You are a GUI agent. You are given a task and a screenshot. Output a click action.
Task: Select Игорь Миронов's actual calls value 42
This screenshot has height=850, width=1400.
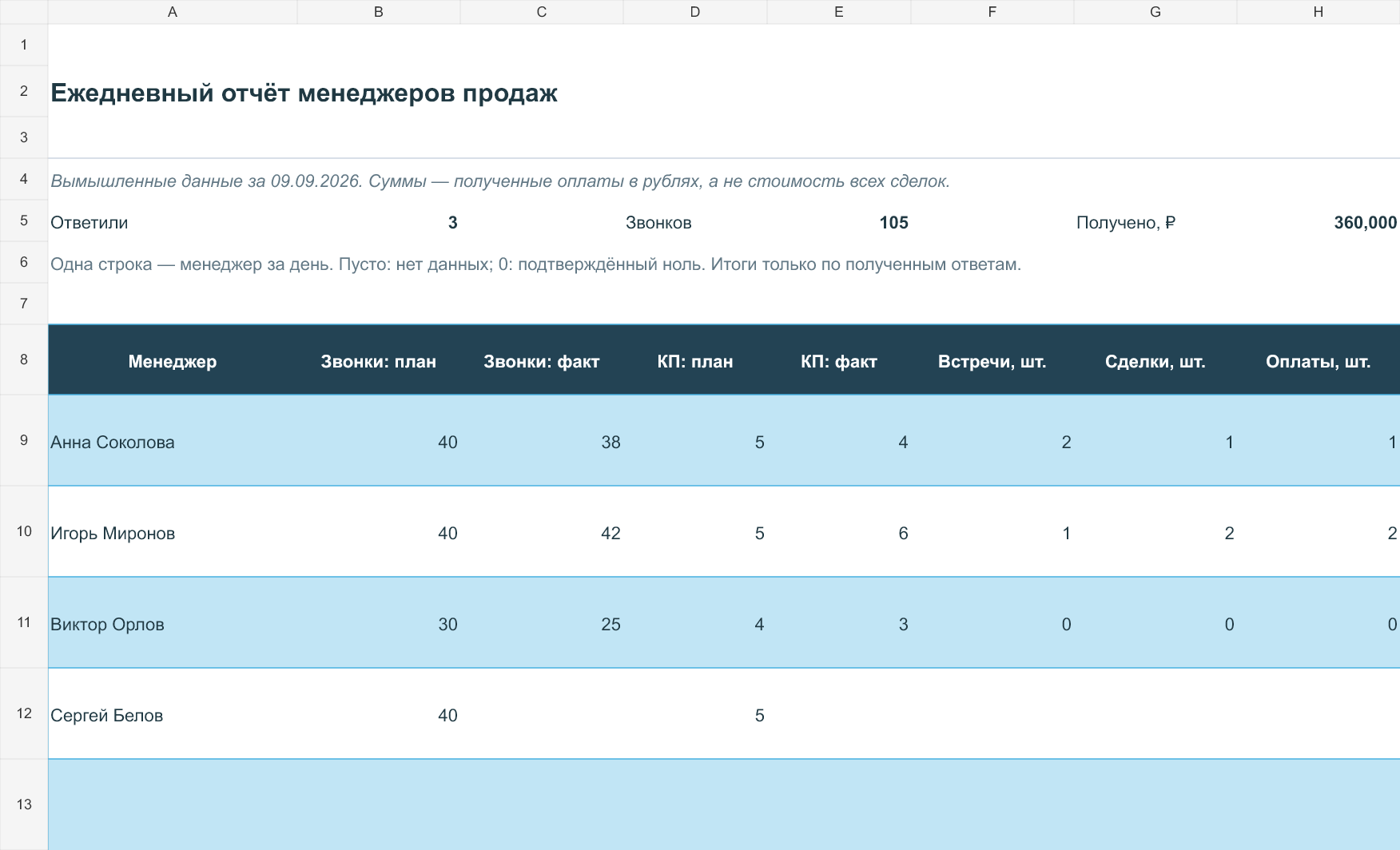(542, 532)
